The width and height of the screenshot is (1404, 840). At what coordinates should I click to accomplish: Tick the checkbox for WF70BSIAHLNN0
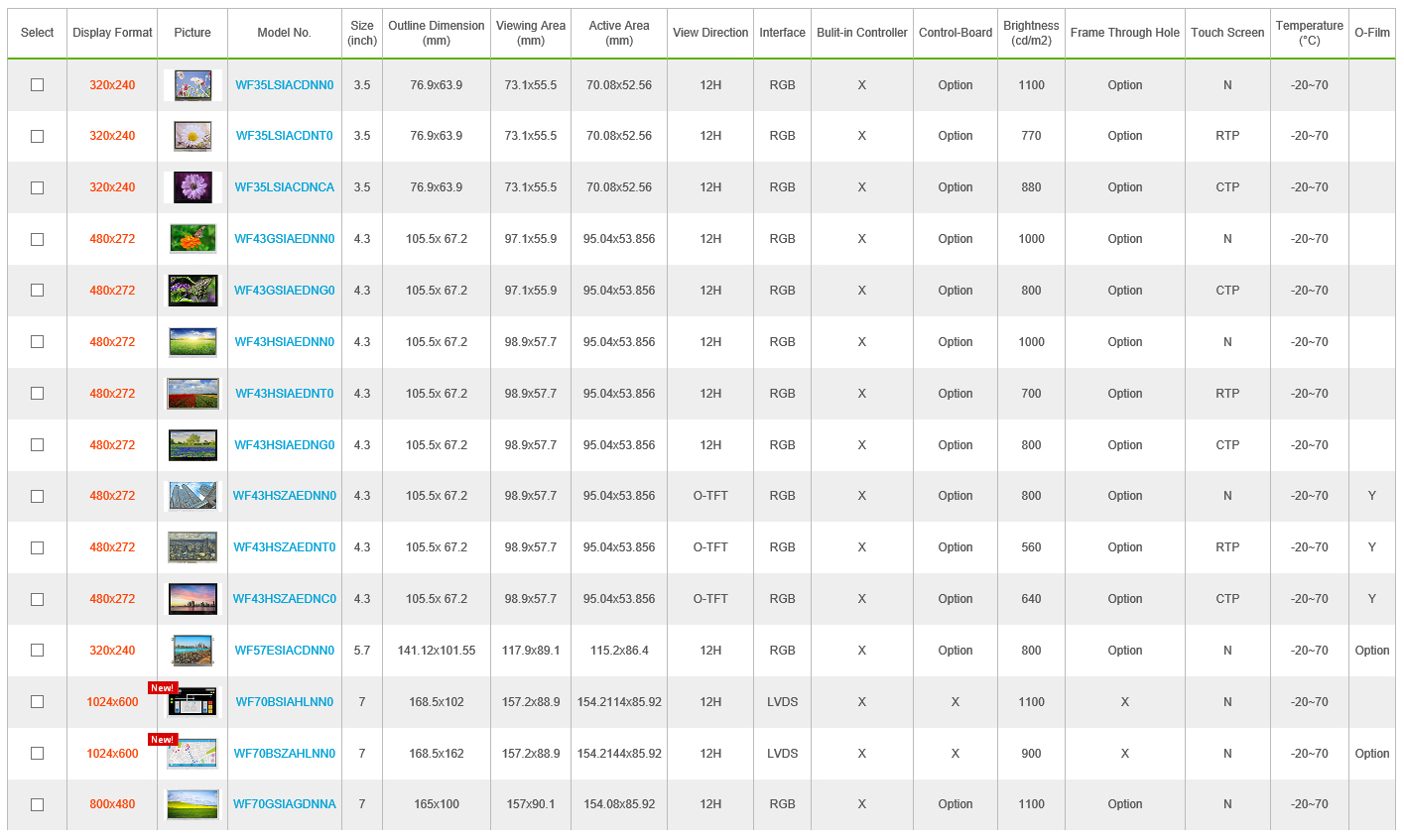click(x=37, y=702)
